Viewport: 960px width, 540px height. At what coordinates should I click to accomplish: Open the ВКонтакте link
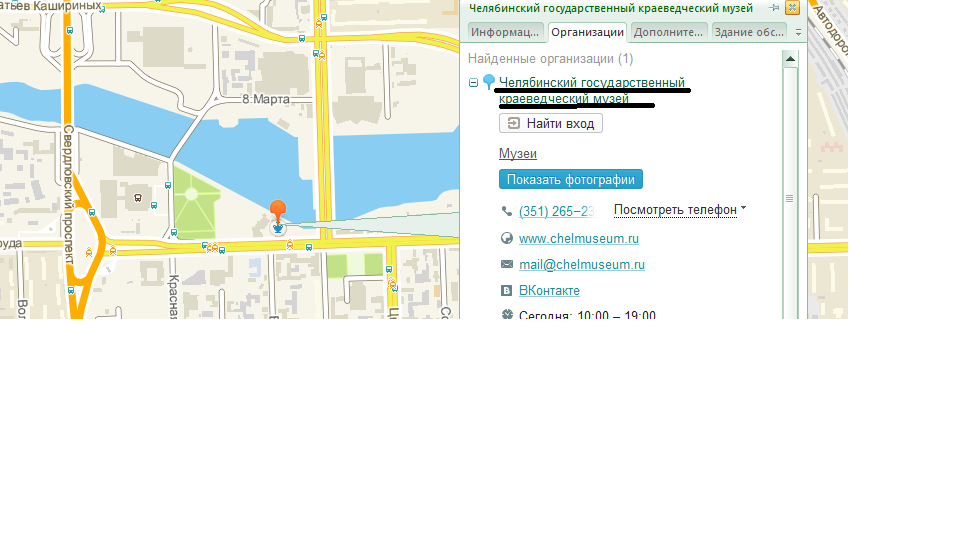(549, 290)
